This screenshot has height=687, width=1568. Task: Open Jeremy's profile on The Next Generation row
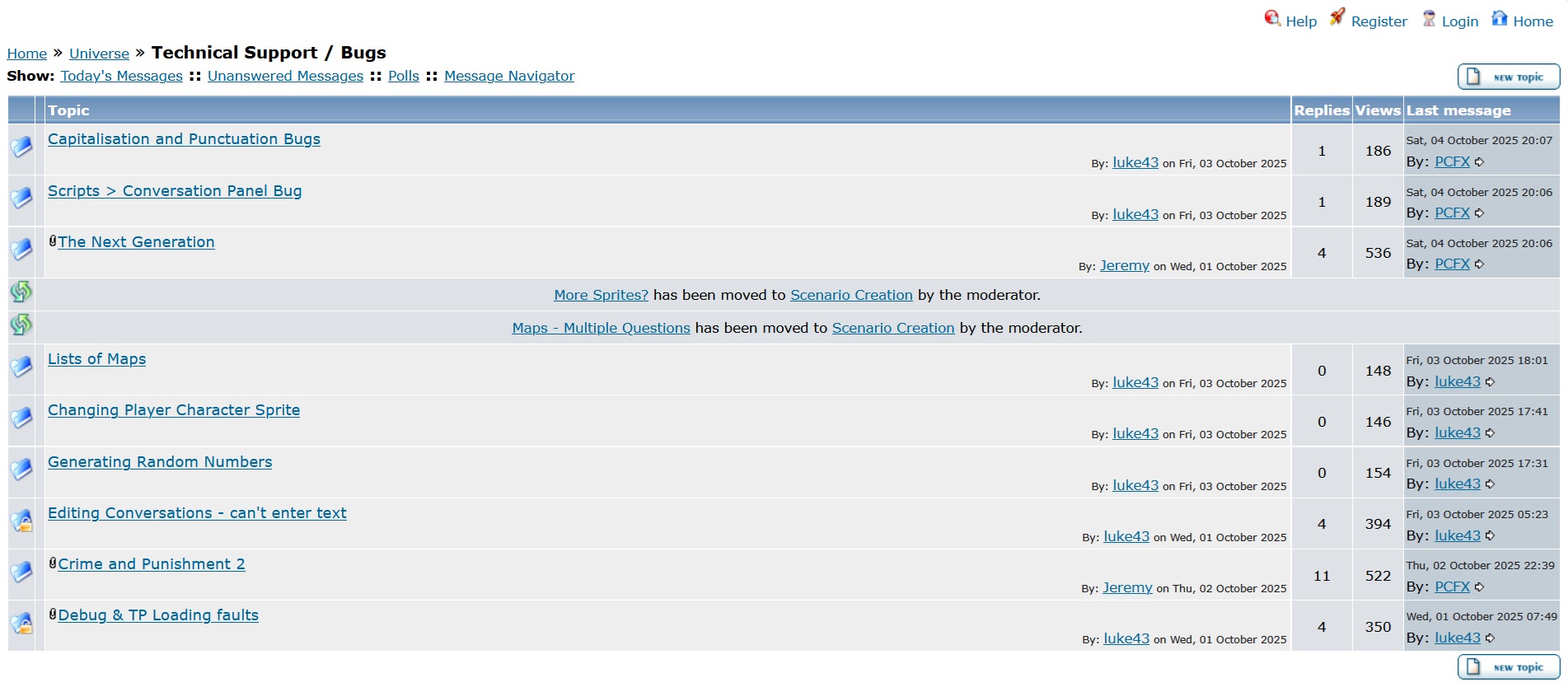(x=1124, y=265)
